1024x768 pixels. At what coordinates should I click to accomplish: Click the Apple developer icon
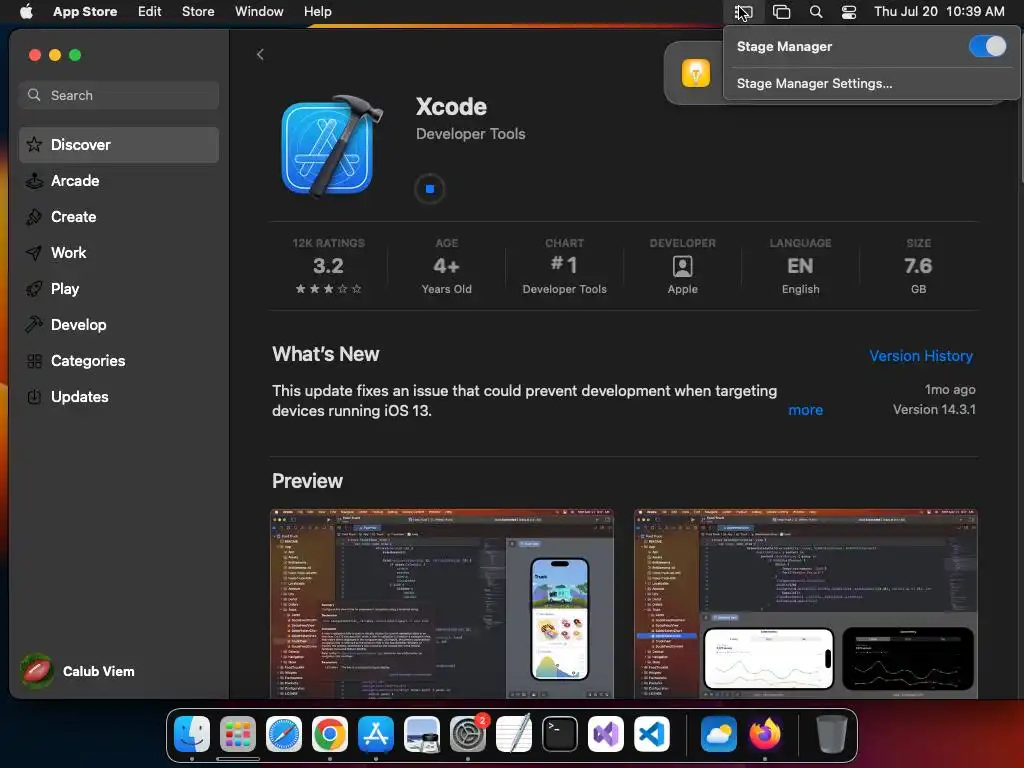[x=682, y=266]
